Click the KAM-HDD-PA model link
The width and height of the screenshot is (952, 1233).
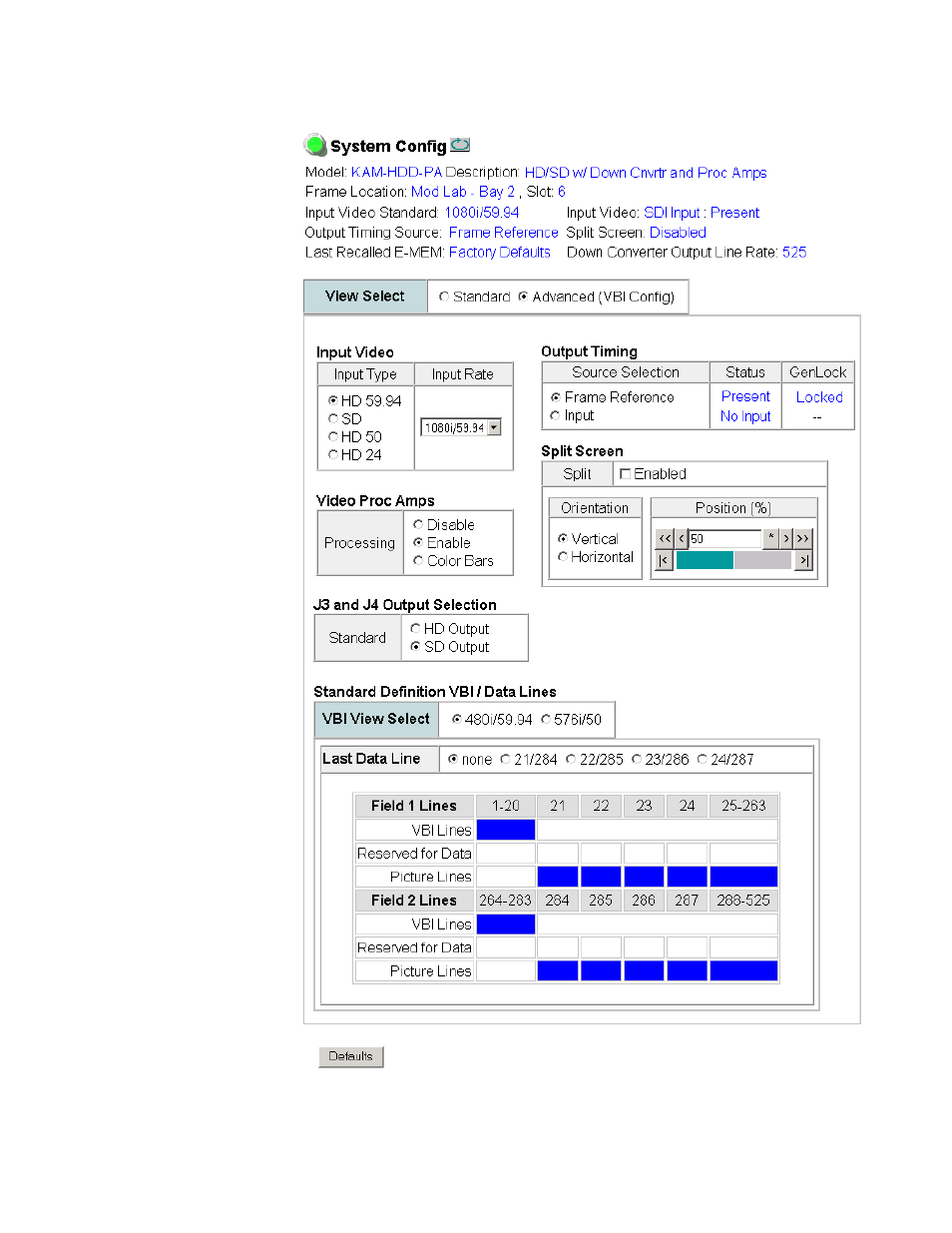(x=396, y=173)
